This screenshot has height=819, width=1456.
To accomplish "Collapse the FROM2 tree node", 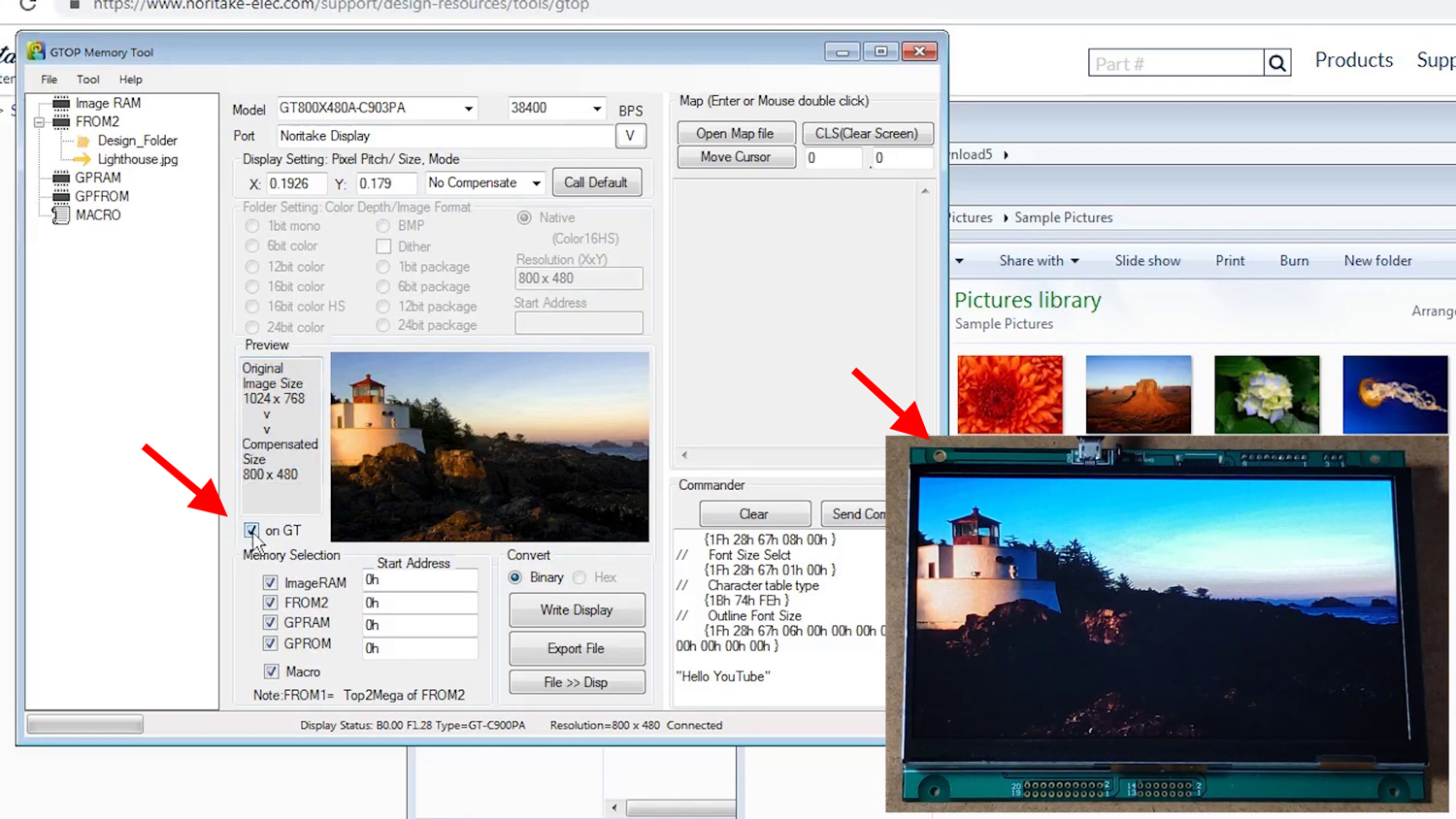I will [40, 122].
